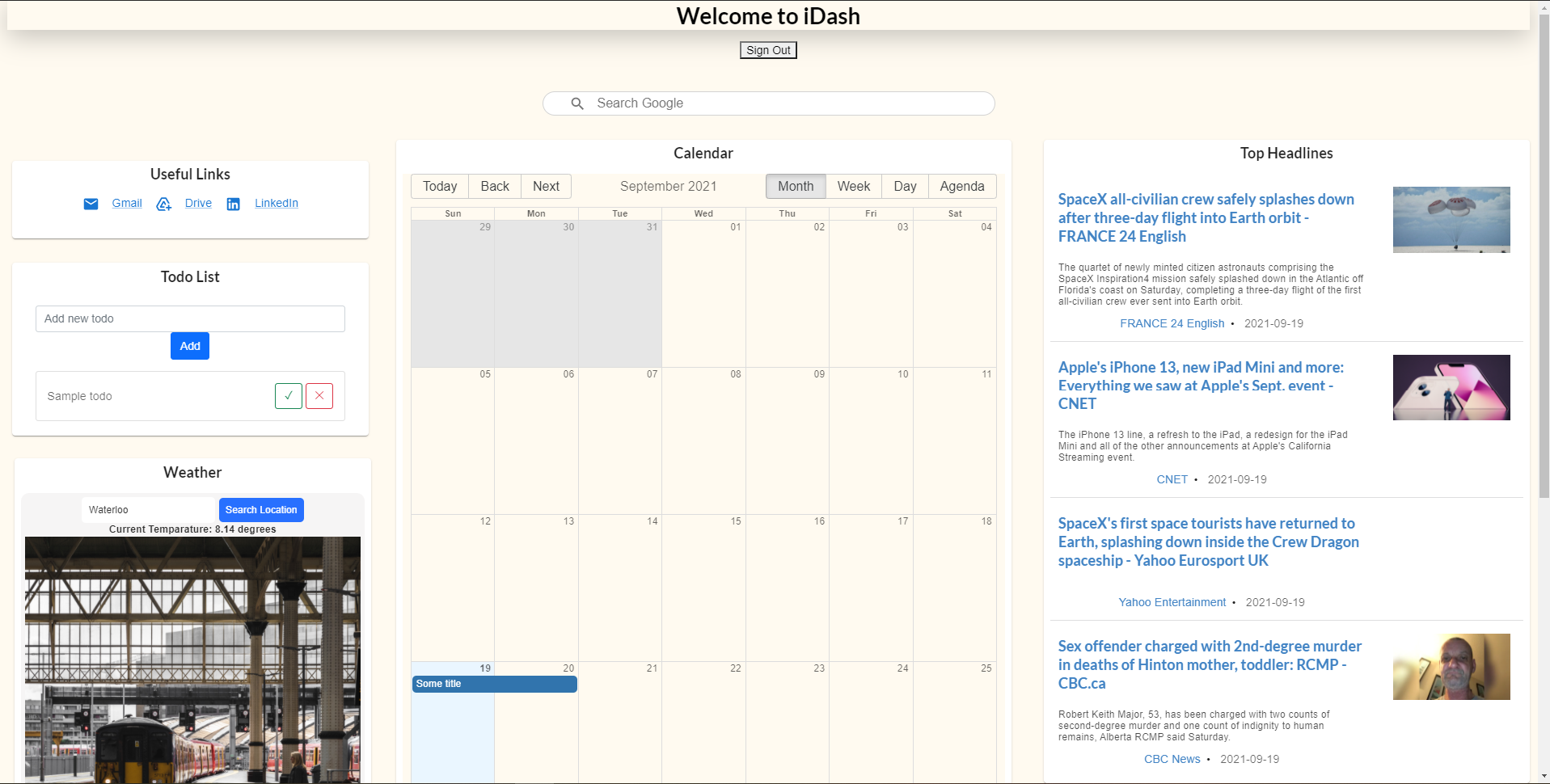
Task: Click the 'Current Temparature: 8.14 degrees' text
Action: 192,529
